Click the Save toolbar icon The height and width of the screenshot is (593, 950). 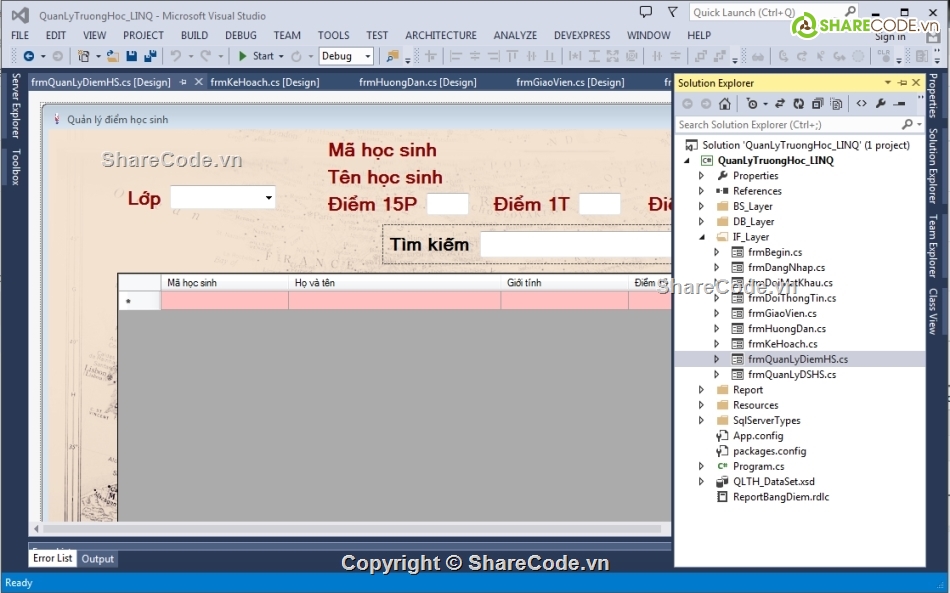coord(131,56)
